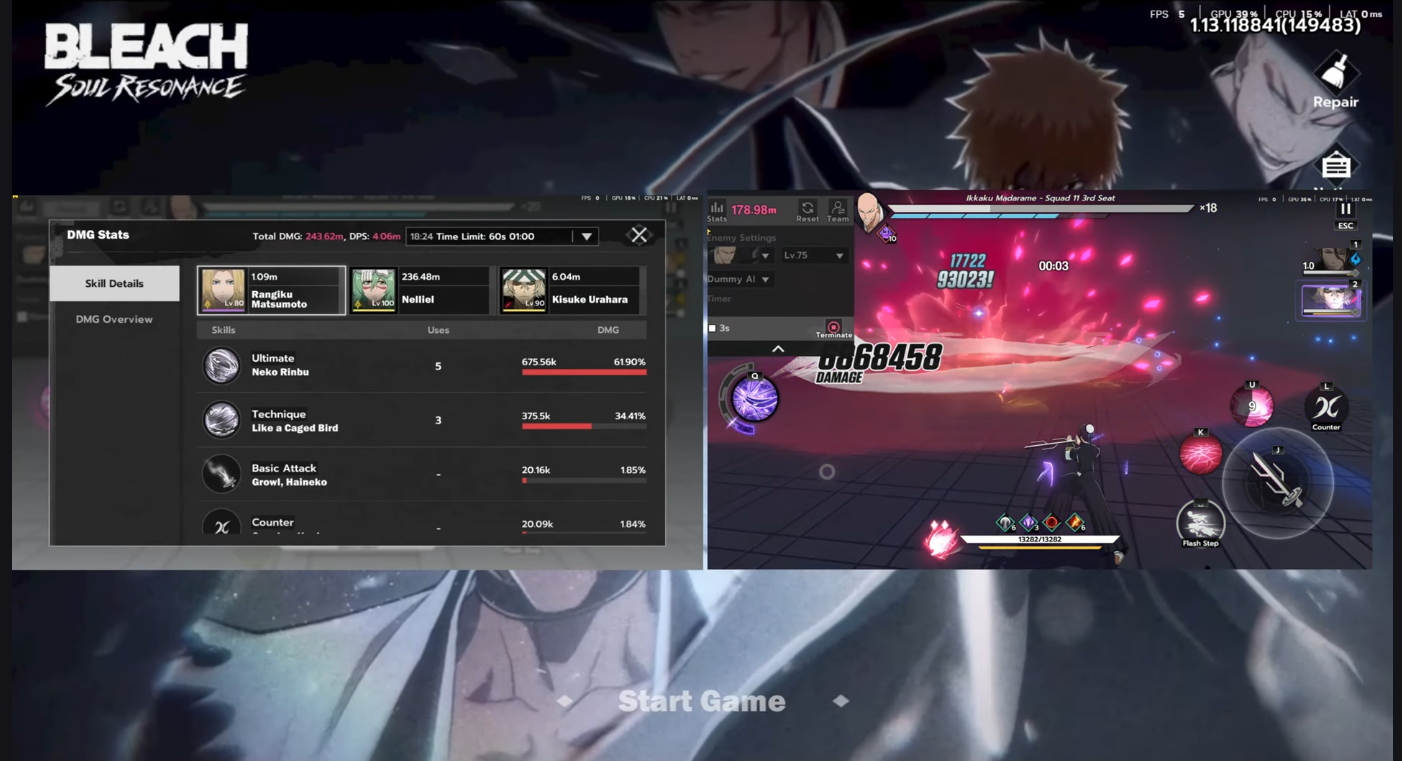Switch to party member slot 2
The width and height of the screenshot is (1402, 761).
point(1331,300)
